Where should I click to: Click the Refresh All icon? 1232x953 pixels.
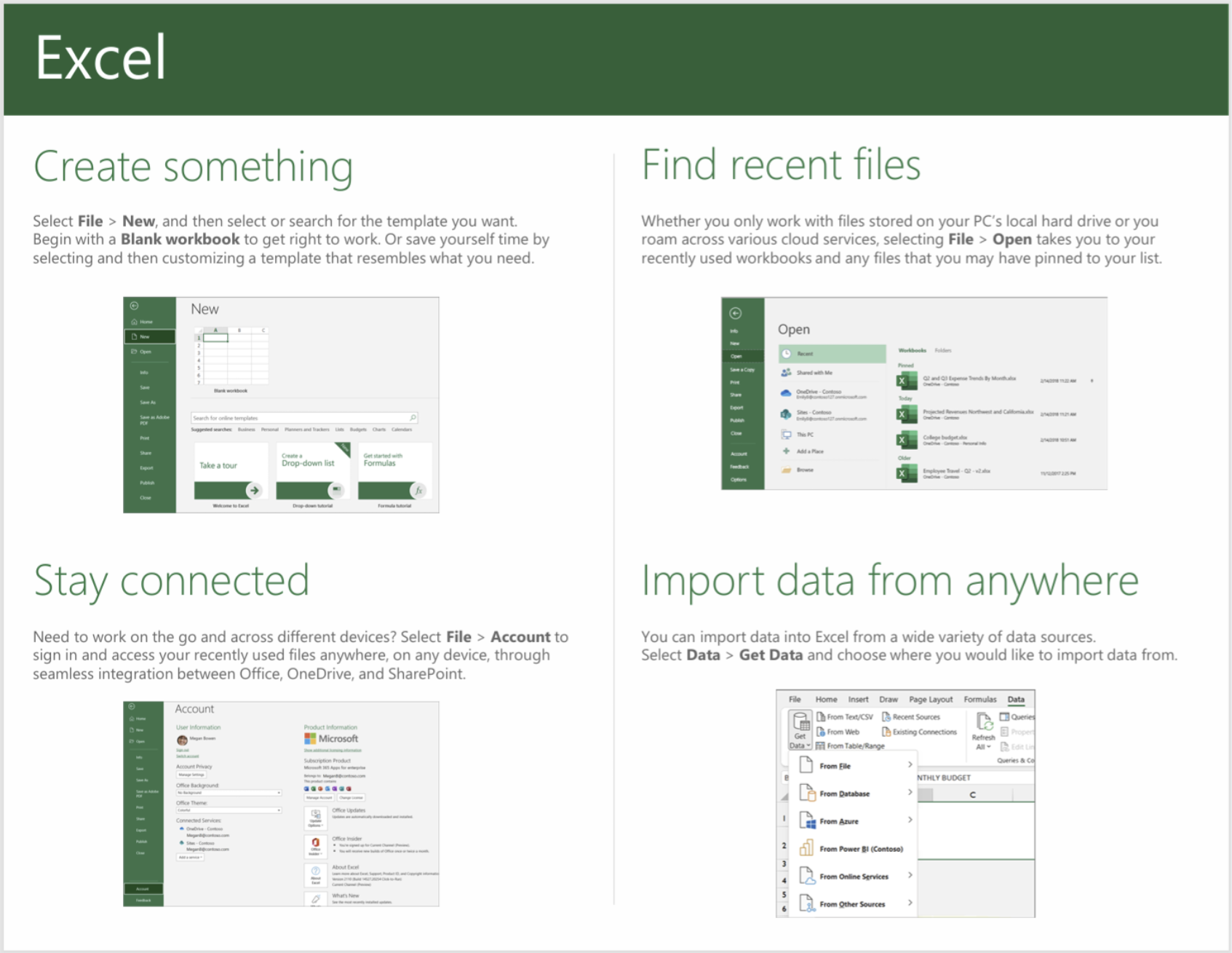click(x=984, y=721)
